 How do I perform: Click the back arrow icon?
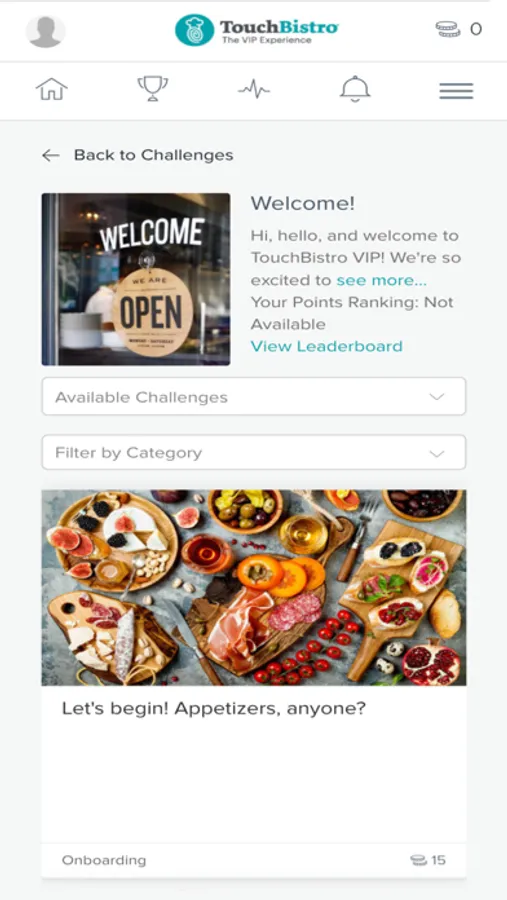51,156
